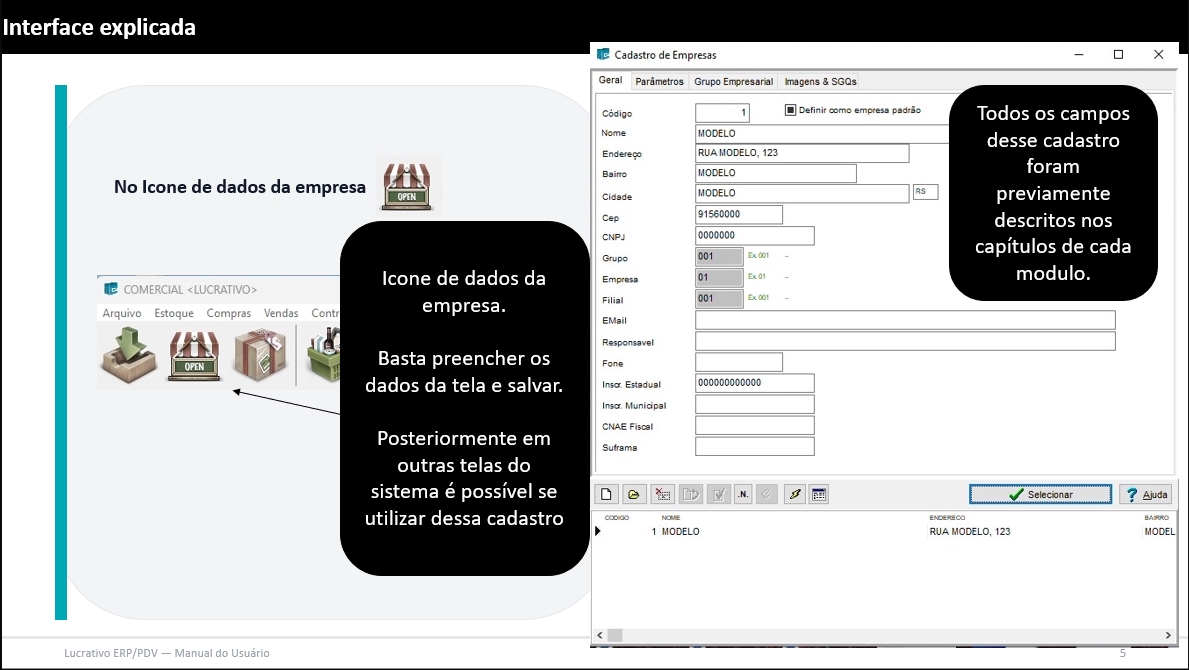This screenshot has width=1189, height=670.
Task: Open the Estoque menu
Action: 174,313
